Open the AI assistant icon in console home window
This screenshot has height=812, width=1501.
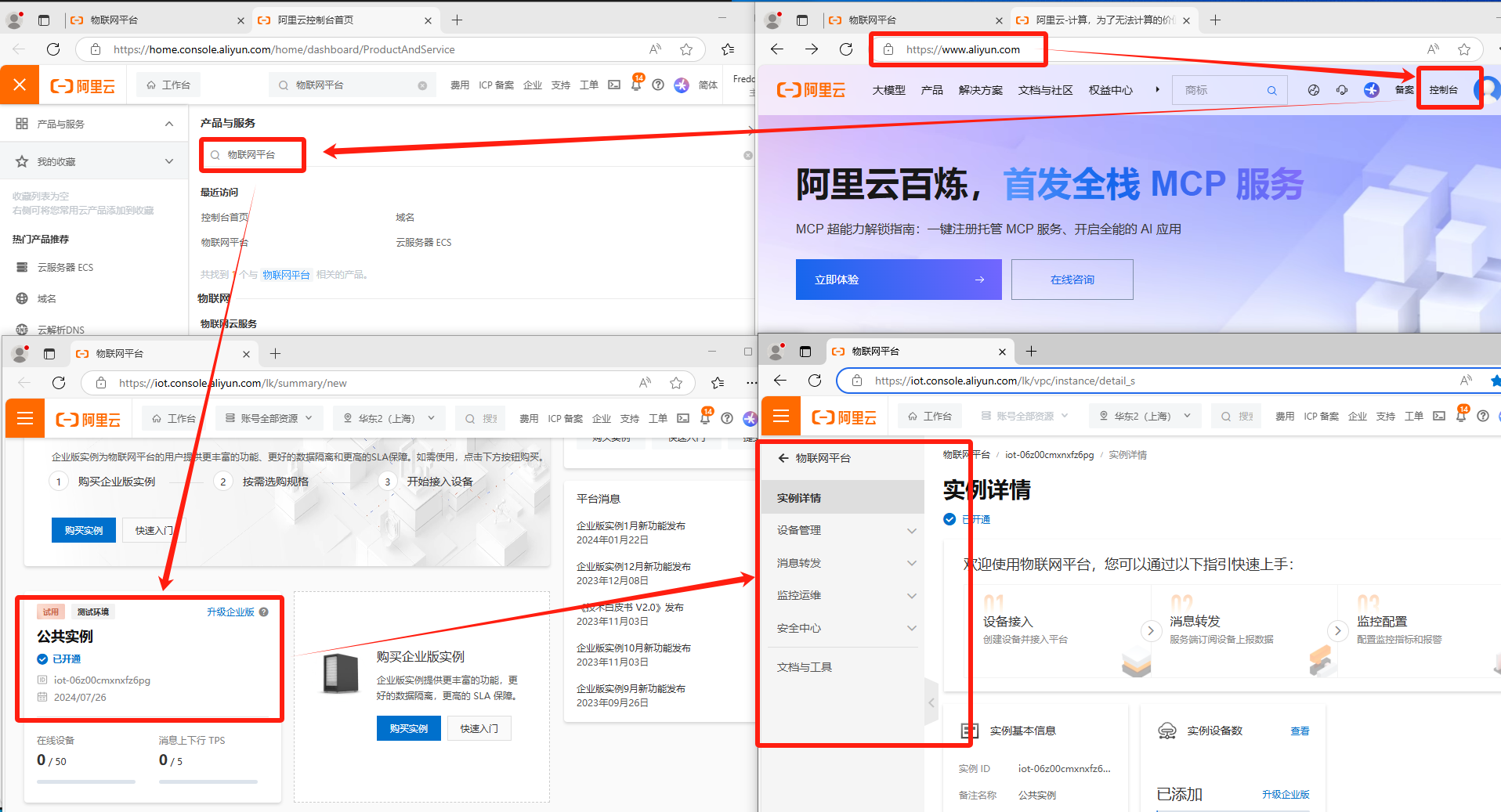(682, 85)
